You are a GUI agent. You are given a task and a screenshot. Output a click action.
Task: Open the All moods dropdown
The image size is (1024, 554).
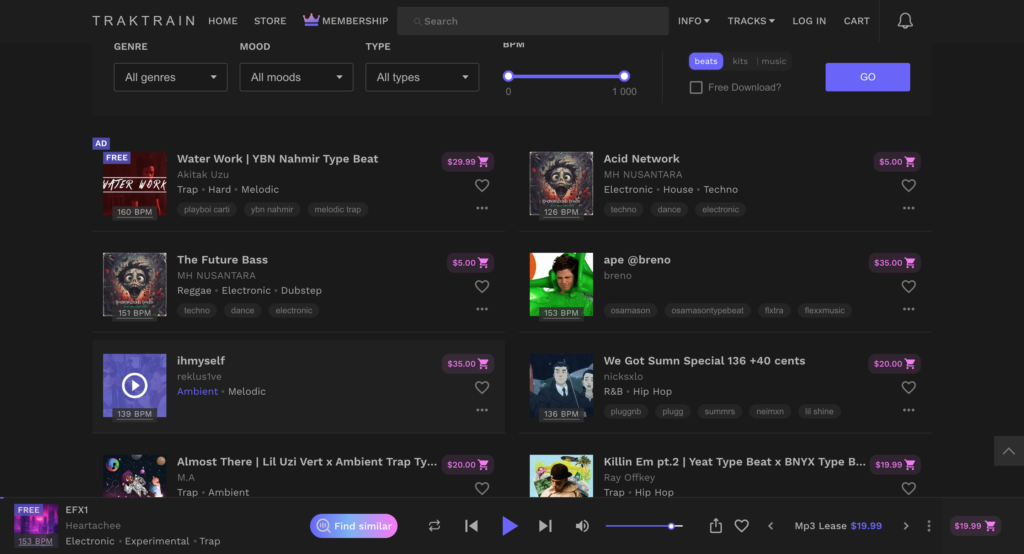point(296,77)
